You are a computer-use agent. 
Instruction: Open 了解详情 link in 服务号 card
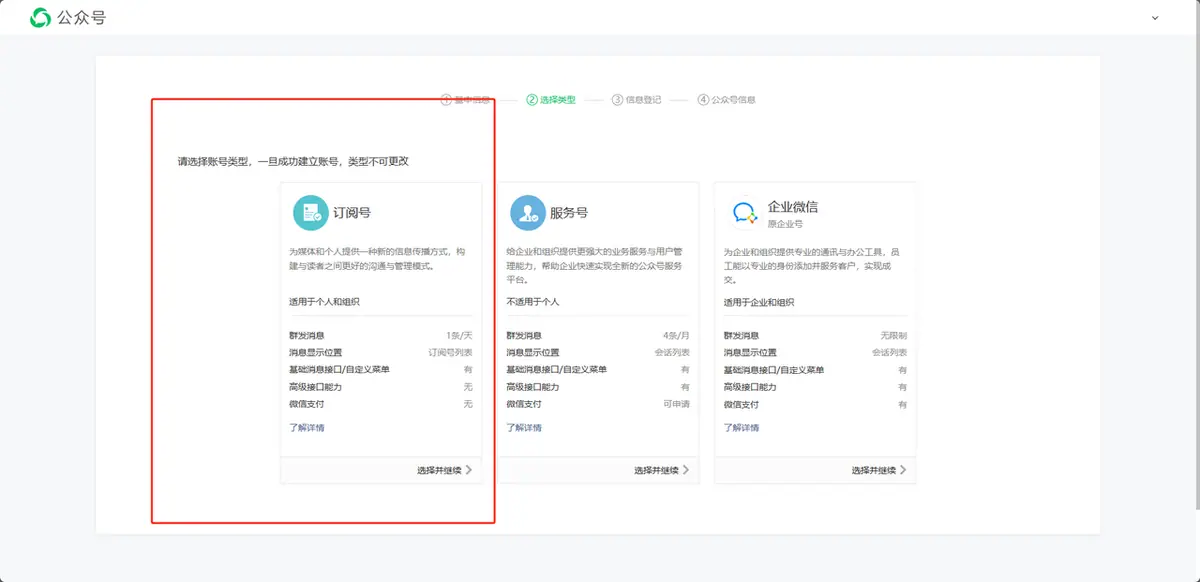523,428
